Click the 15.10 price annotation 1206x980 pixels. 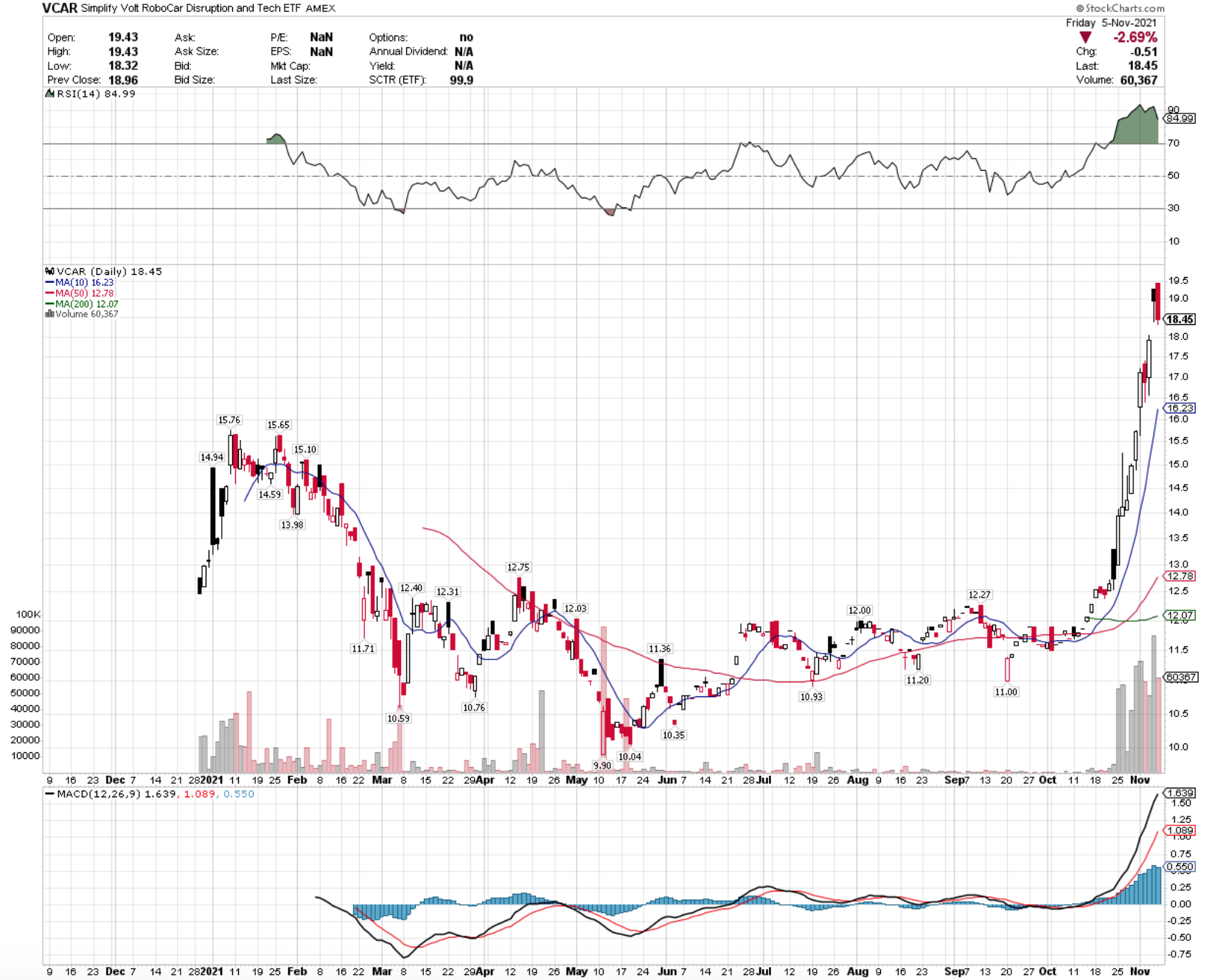(x=305, y=449)
